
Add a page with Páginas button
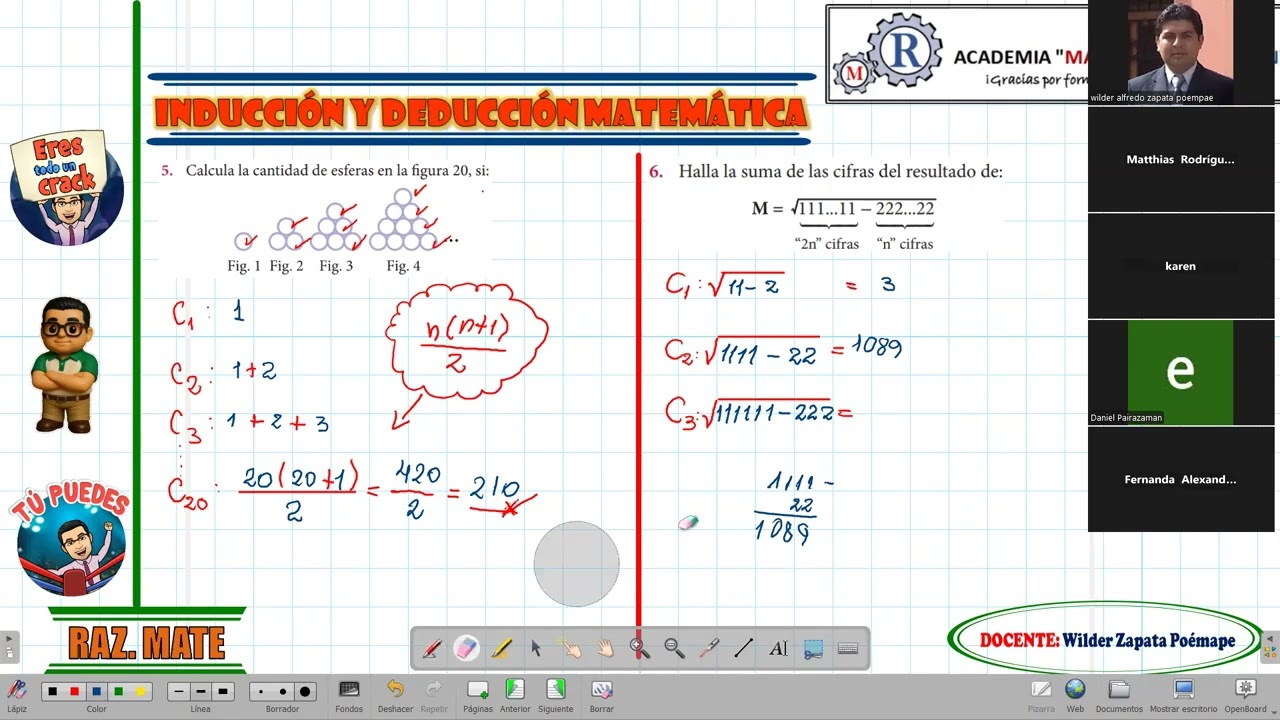pyautogui.click(x=478, y=695)
